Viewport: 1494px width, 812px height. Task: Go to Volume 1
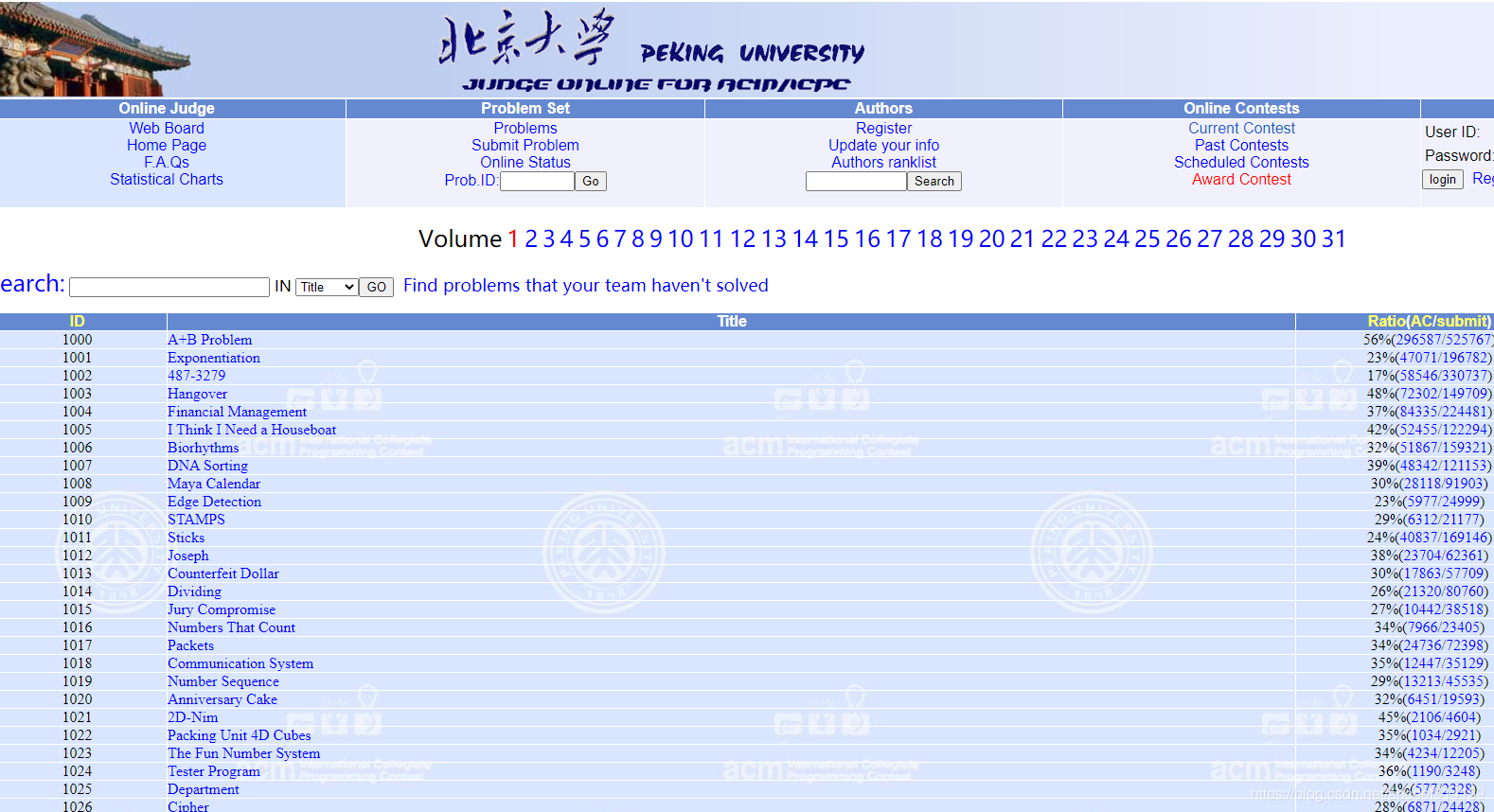513,238
